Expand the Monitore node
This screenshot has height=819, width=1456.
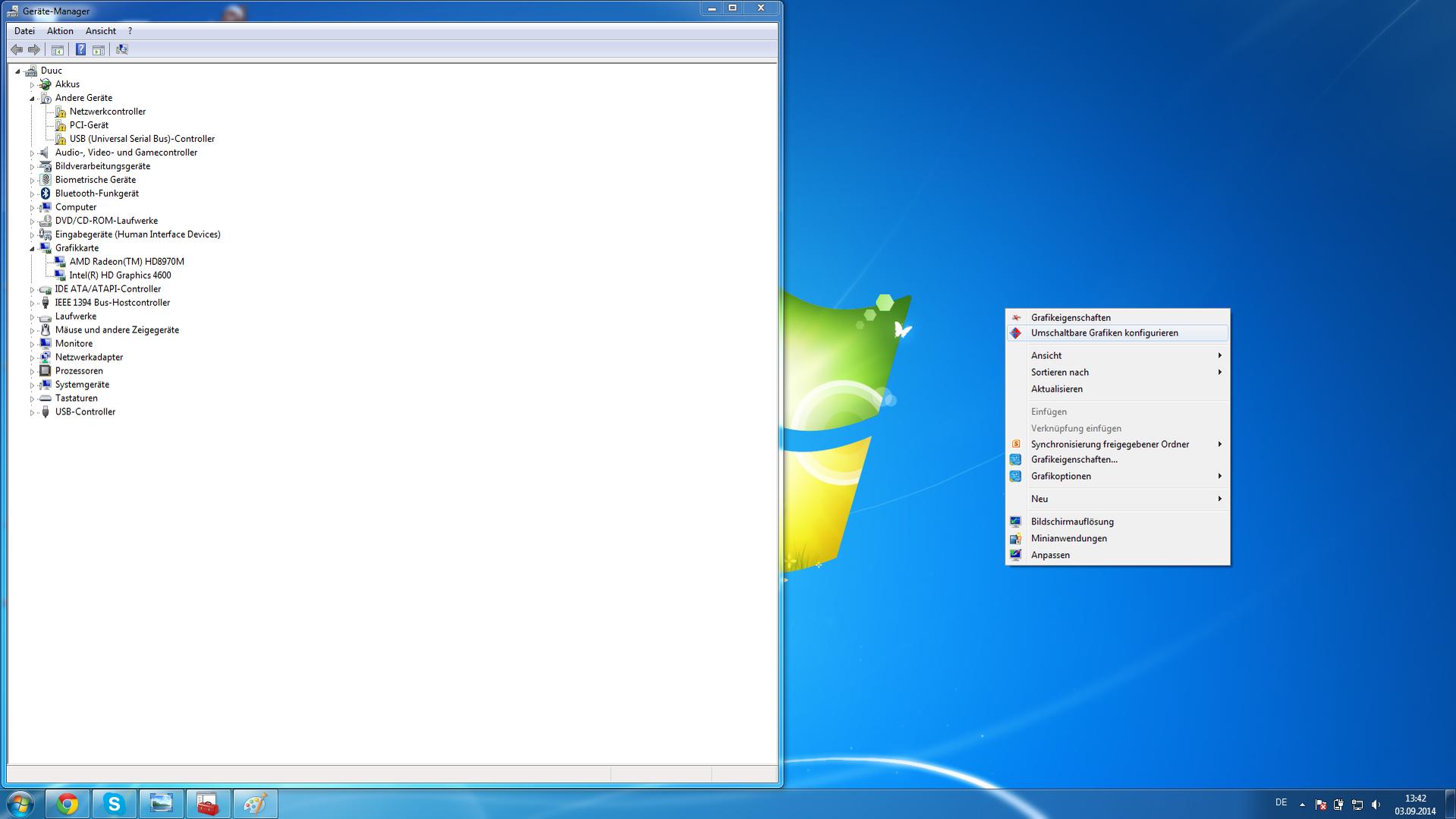(32, 344)
